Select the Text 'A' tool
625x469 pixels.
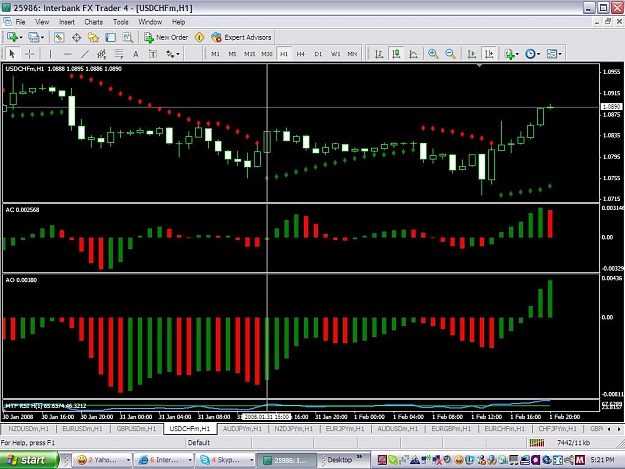(136, 54)
